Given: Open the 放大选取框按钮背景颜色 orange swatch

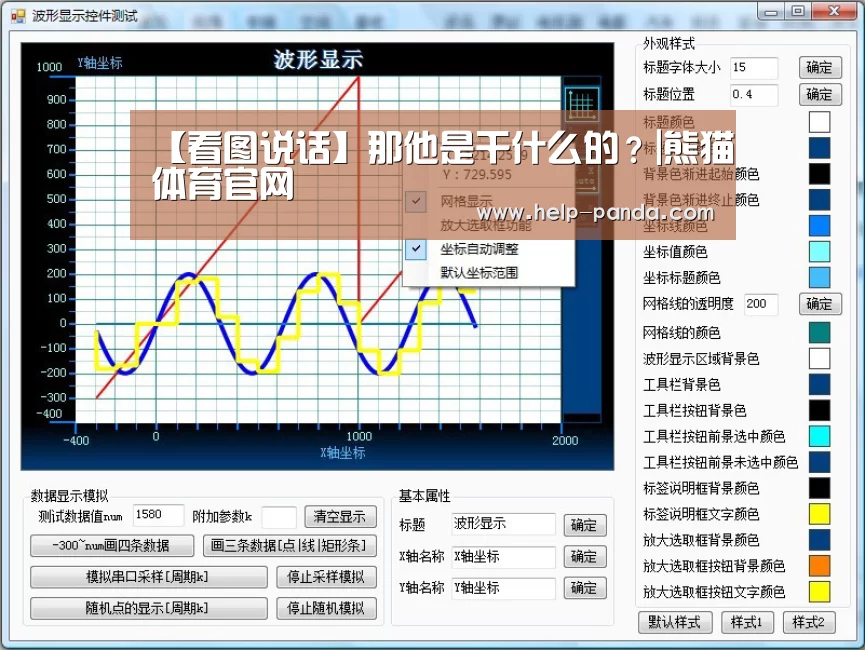Looking at the screenshot, I should (820, 566).
